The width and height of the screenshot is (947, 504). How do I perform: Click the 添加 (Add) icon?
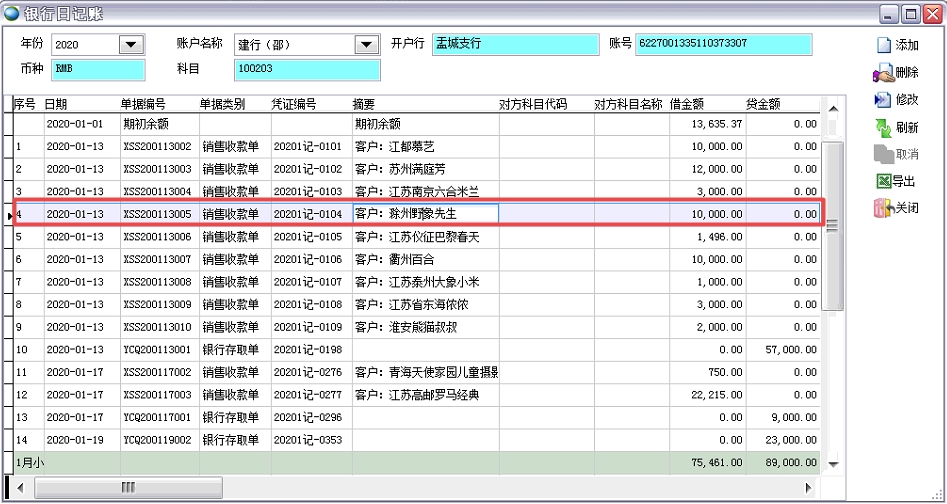(884, 45)
